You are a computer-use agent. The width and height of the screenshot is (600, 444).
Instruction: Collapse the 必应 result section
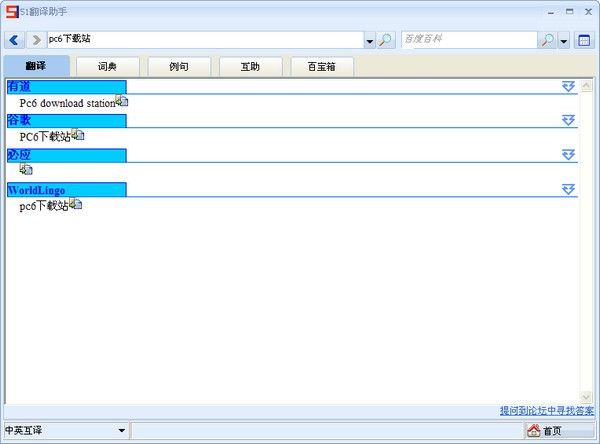569,155
